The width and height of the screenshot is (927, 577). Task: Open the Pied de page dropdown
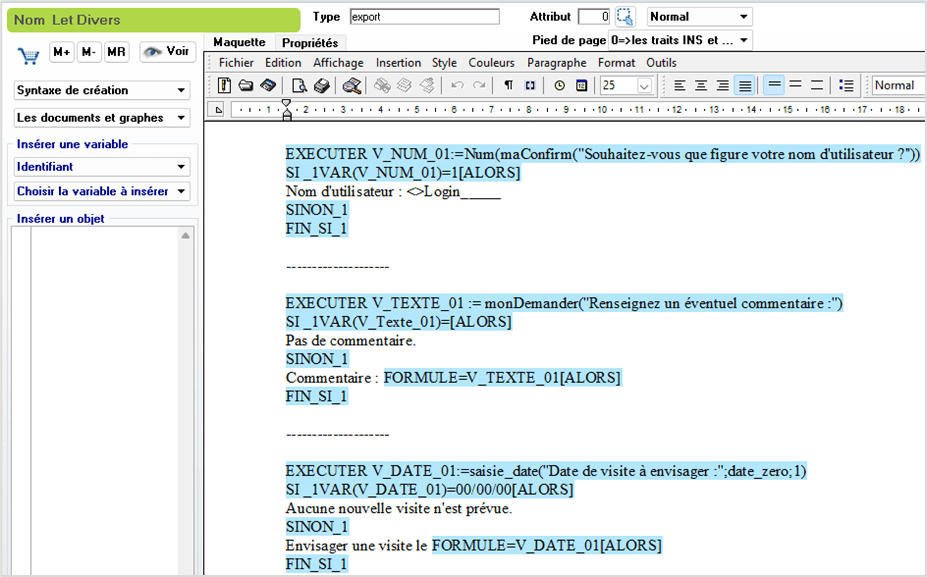[x=680, y=40]
